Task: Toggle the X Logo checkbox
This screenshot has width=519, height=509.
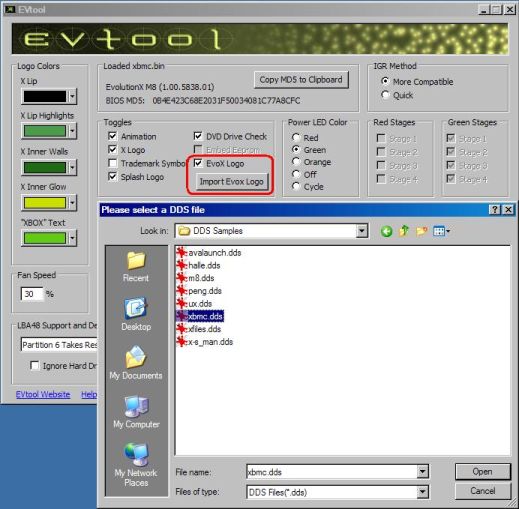Action: (113, 149)
